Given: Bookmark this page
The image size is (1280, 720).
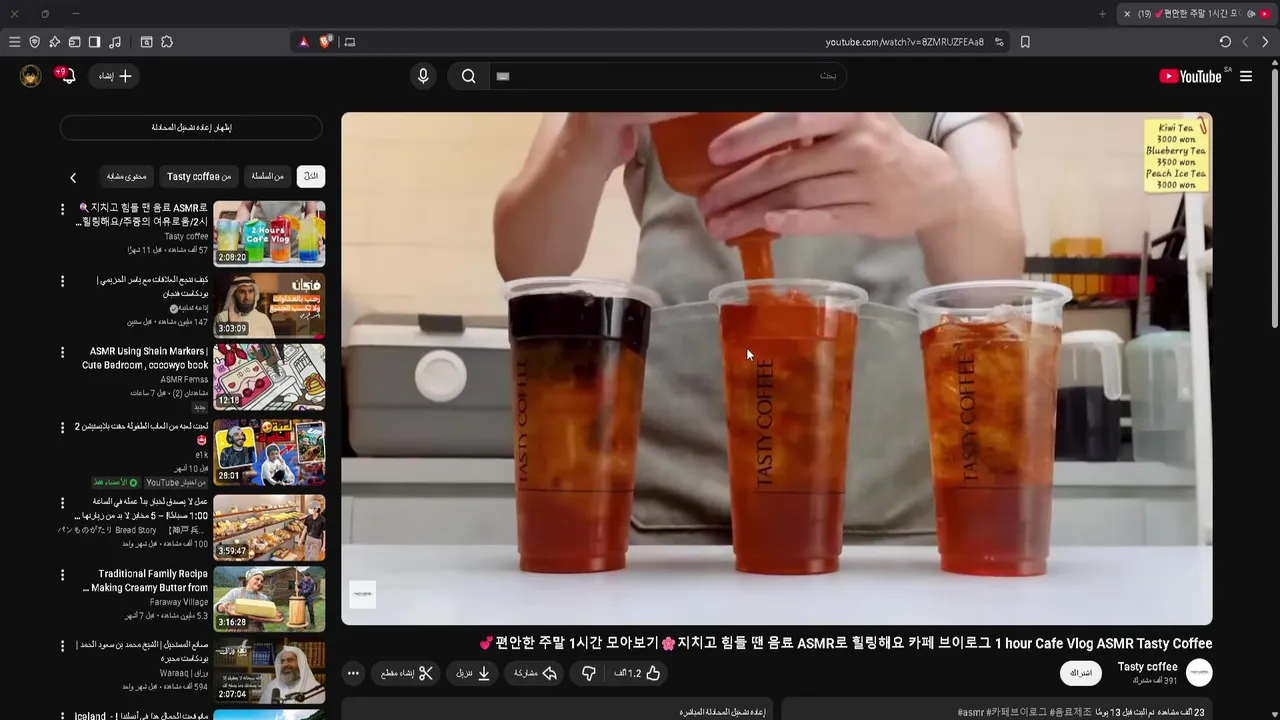Looking at the screenshot, I should 1025,42.
